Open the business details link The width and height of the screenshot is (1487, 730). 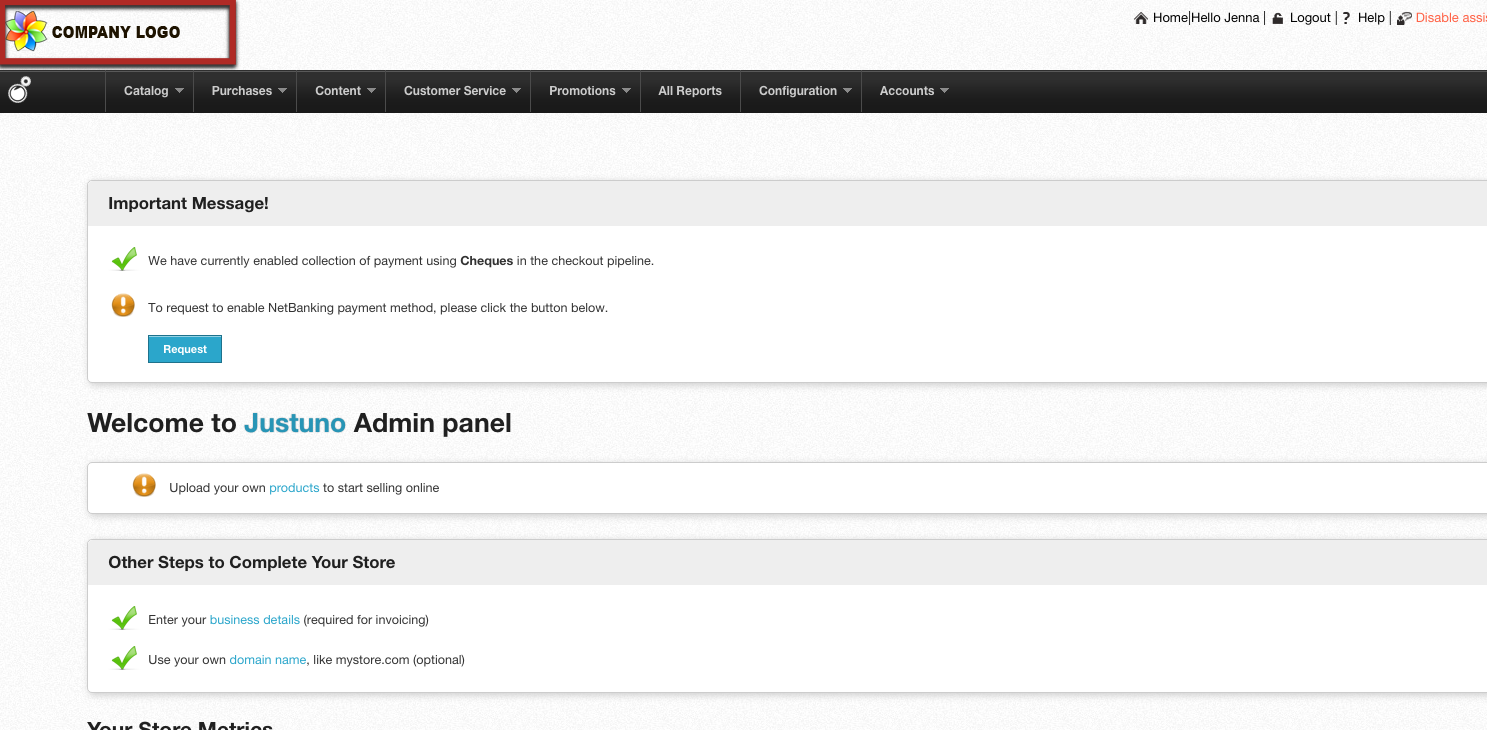tap(254, 620)
